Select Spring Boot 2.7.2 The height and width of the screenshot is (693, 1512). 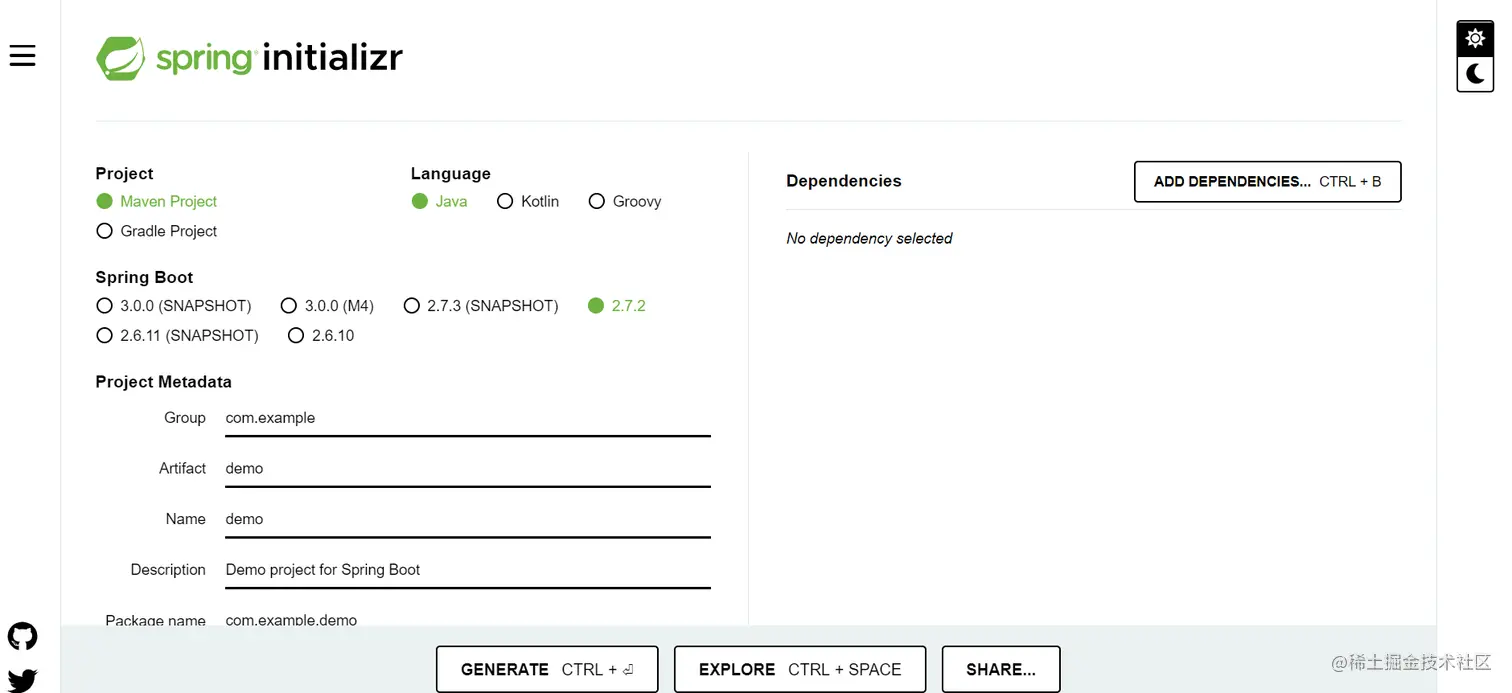point(617,306)
